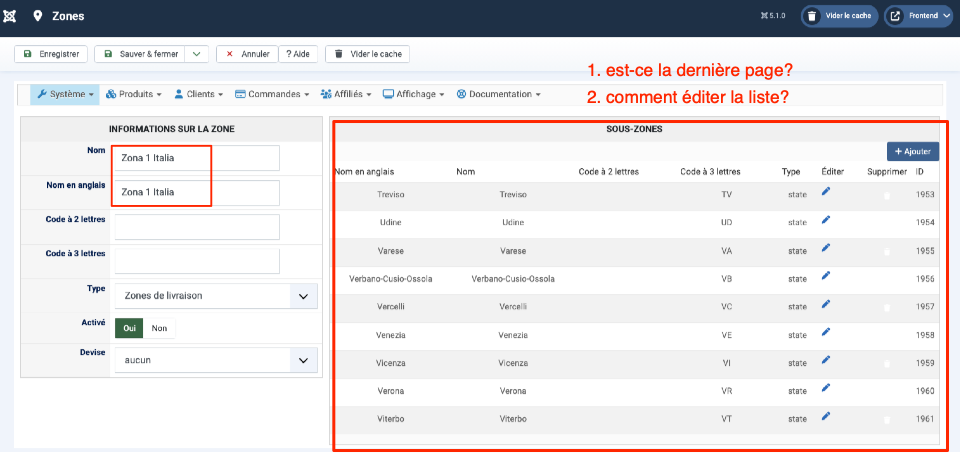Image resolution: width=960 pixels, height=453 pixels.
Task: Open the Commandes menu
Action: point(272,94)
